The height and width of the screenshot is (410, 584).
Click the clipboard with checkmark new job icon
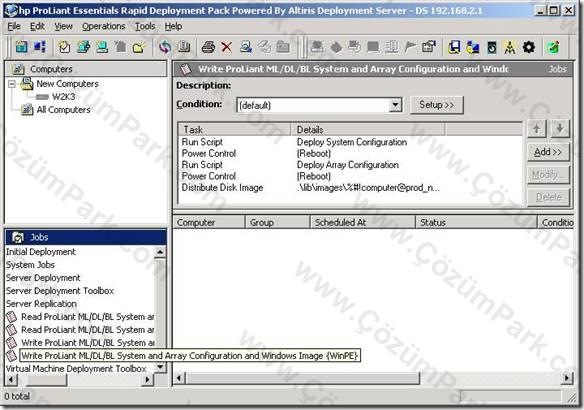65,47
